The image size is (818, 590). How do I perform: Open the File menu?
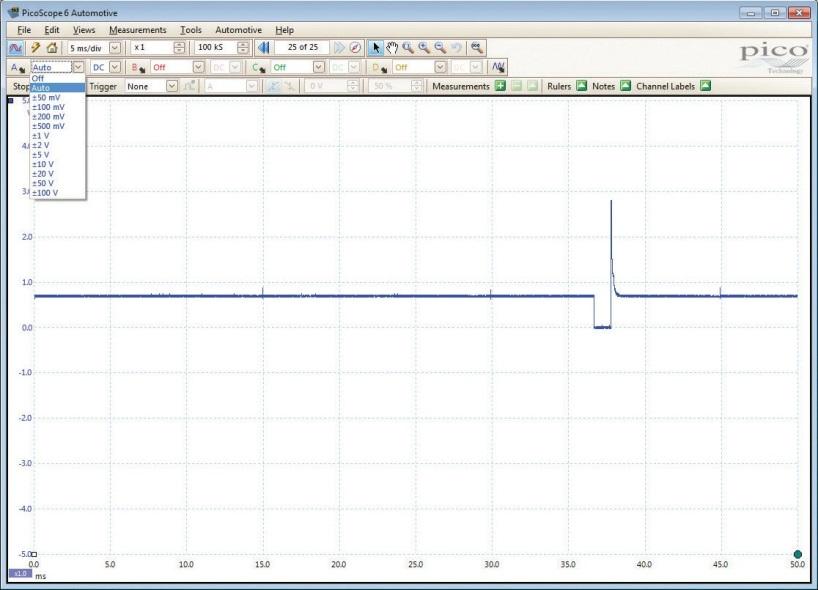(x=24, y=30)
